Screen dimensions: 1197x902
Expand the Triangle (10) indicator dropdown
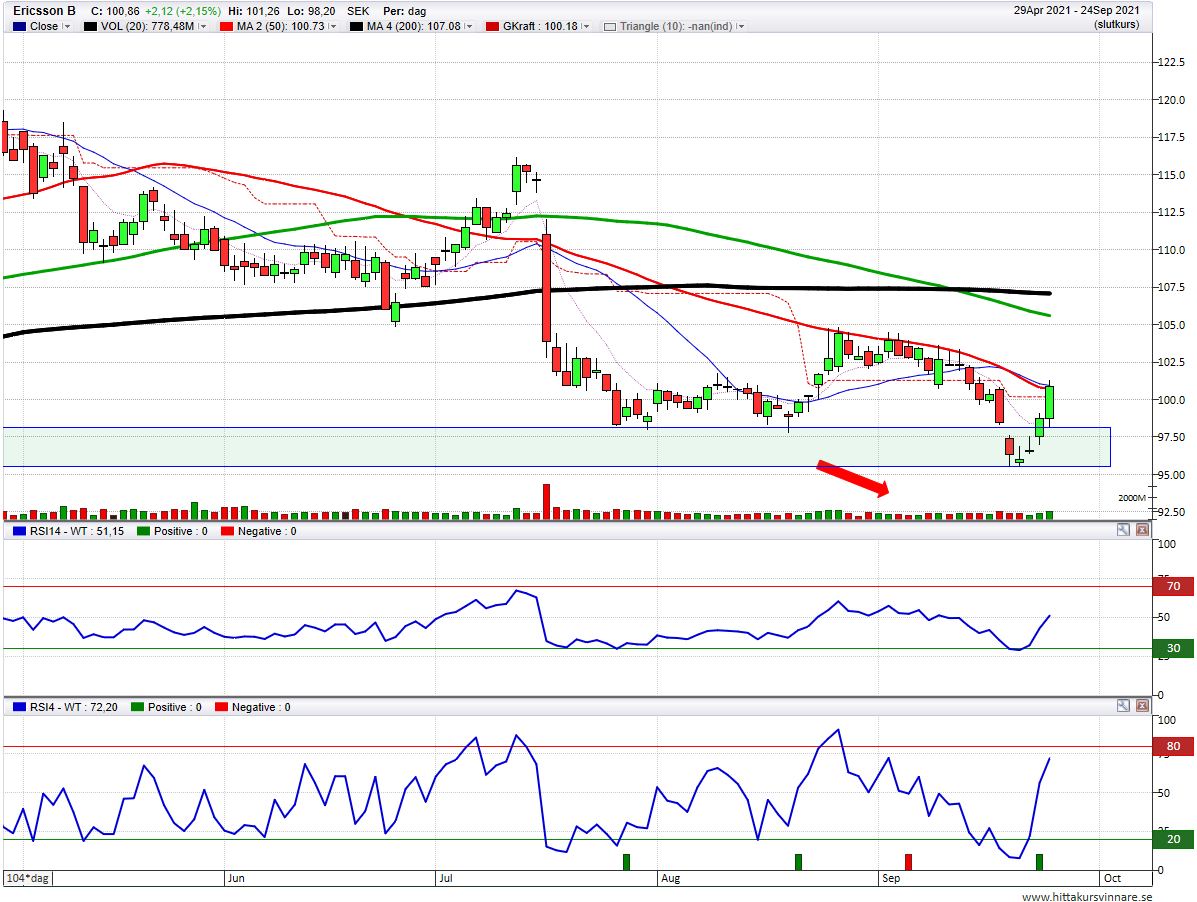click(x=740, y=26)
